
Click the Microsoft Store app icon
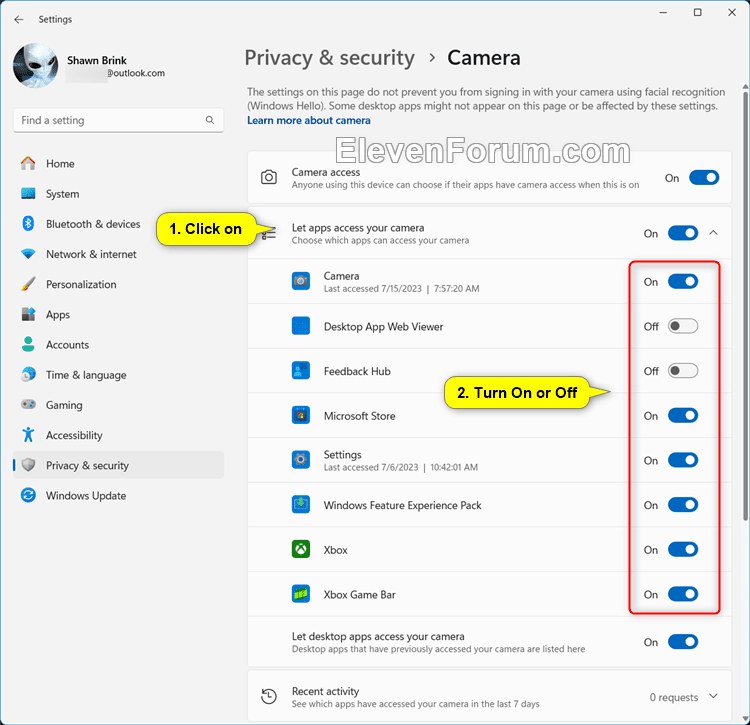click(301, 415)
